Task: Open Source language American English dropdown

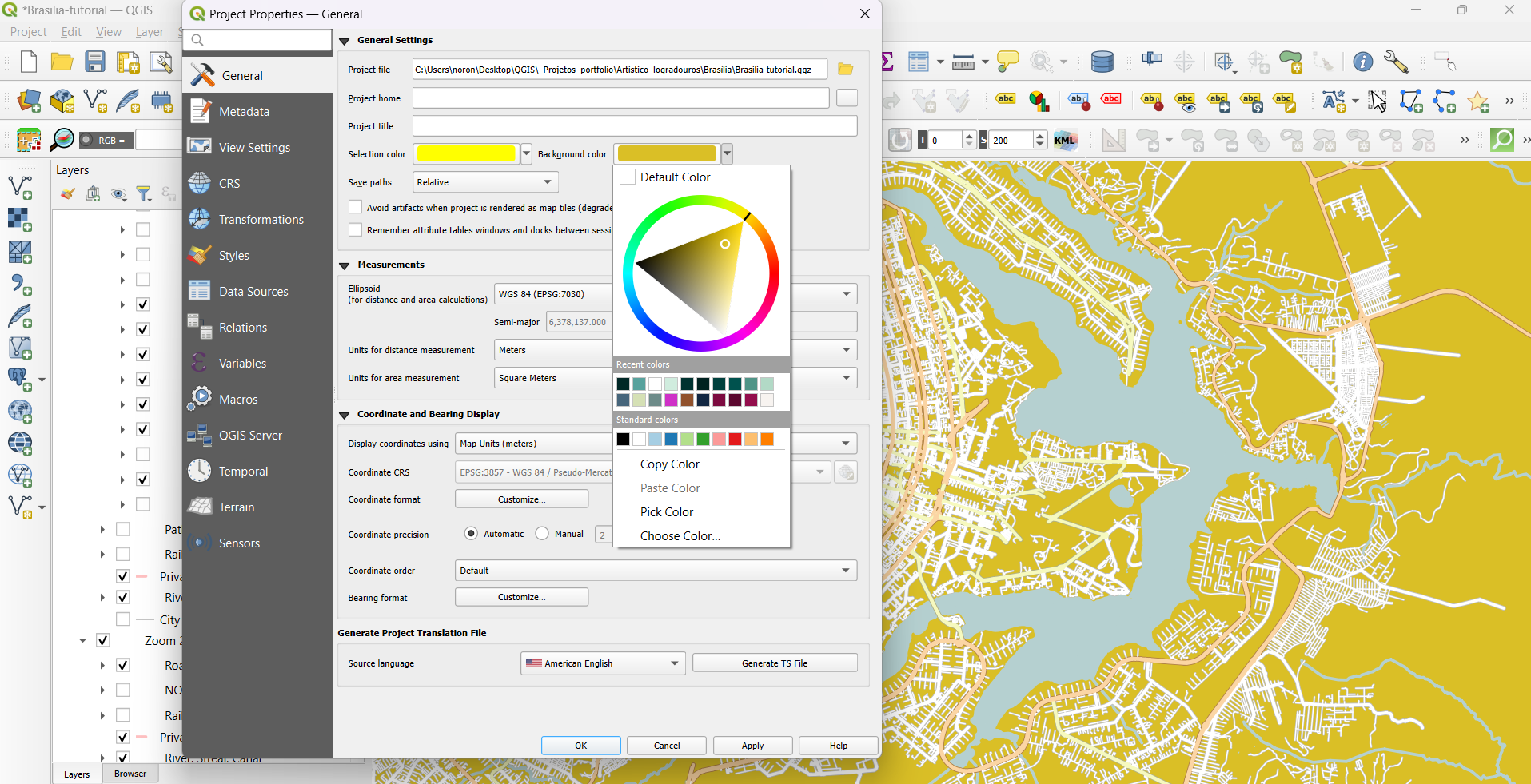Action: click(x=603, y=663)
